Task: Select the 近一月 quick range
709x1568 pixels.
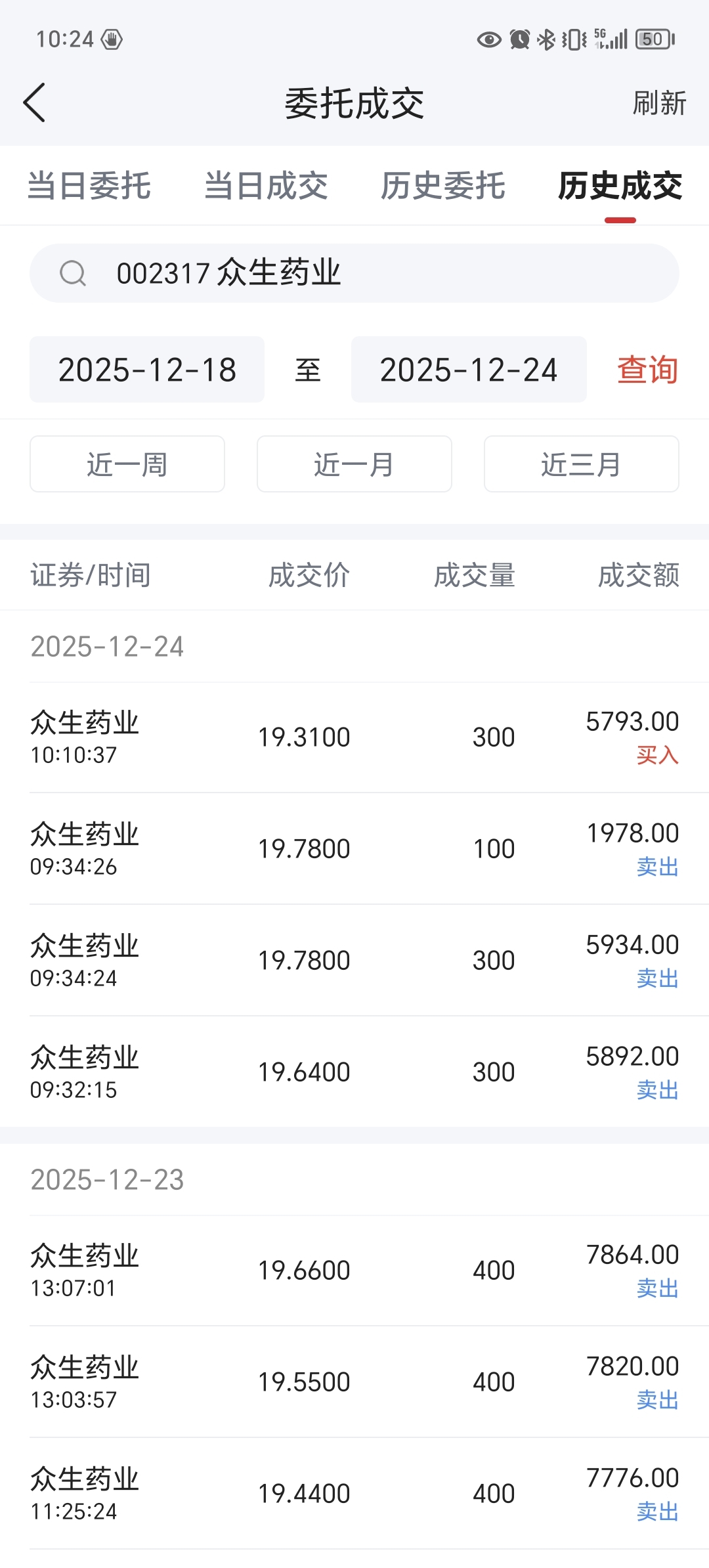Action: pos(354,464)
